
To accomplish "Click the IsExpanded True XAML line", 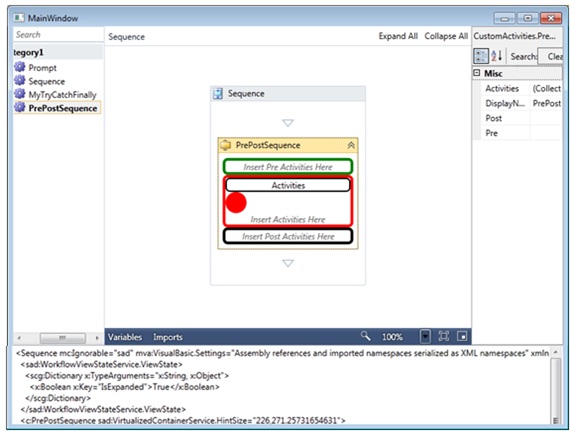I will (125, 387).
